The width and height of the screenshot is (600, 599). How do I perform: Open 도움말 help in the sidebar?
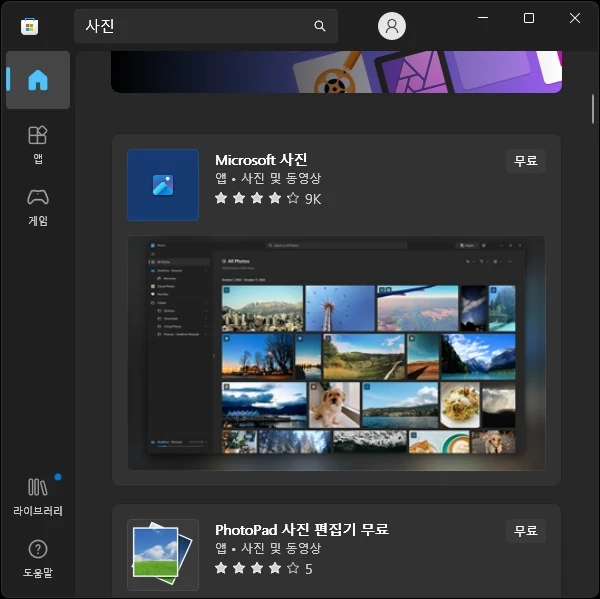tap(38, 558)
